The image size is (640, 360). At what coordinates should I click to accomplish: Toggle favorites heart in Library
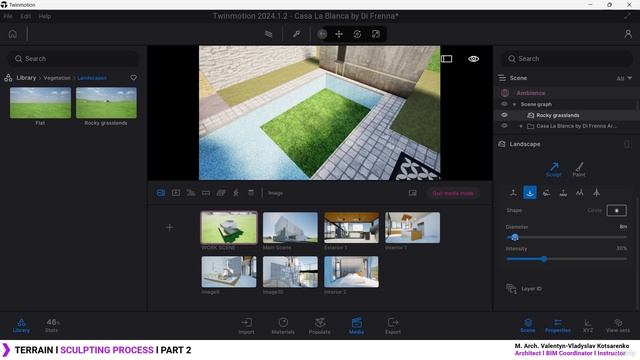(x=133, y=78)
